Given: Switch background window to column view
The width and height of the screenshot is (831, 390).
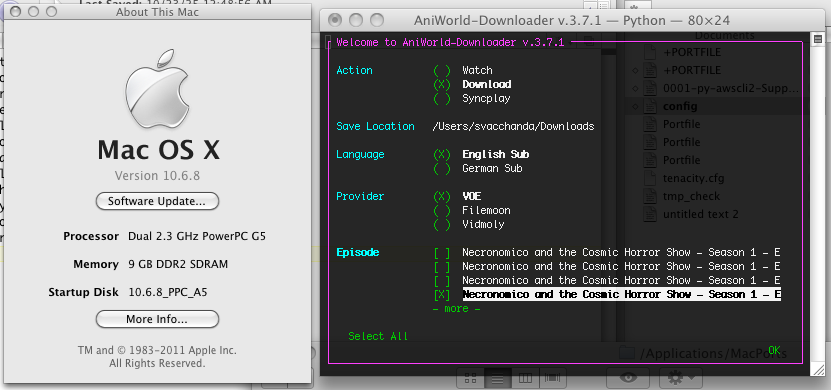Looking at the screenshot, I should (x=525, y=378).
